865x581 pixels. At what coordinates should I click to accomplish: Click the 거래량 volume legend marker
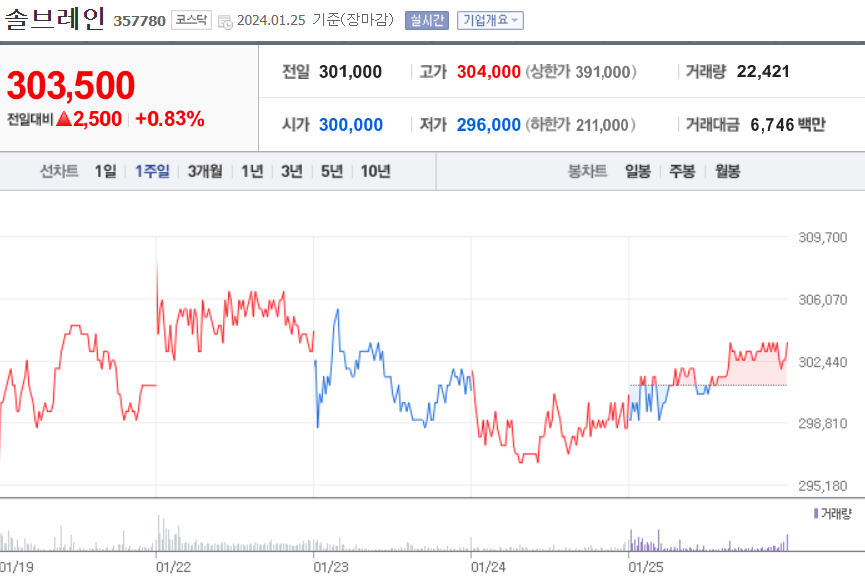(x=816, y=514)
